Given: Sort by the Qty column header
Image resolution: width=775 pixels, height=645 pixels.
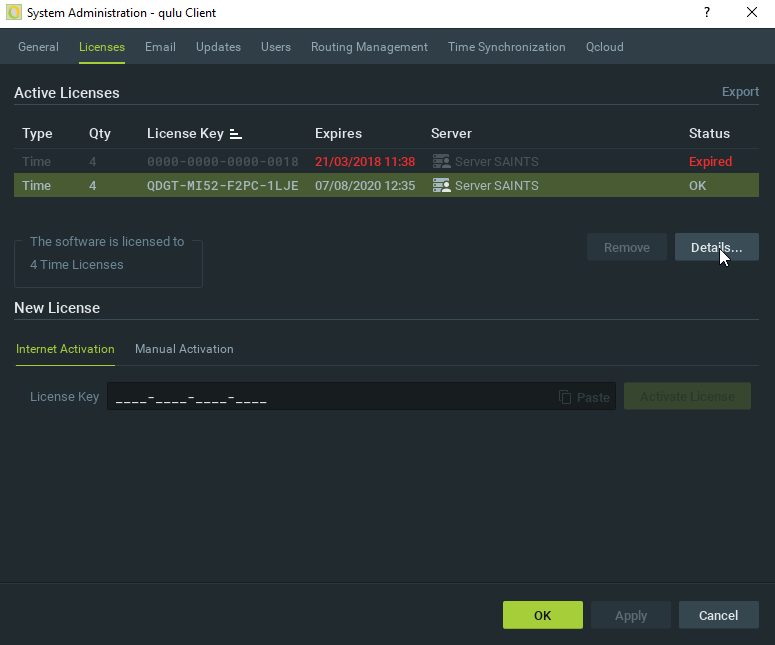Looking at the screenshot, I should [99, 133].
